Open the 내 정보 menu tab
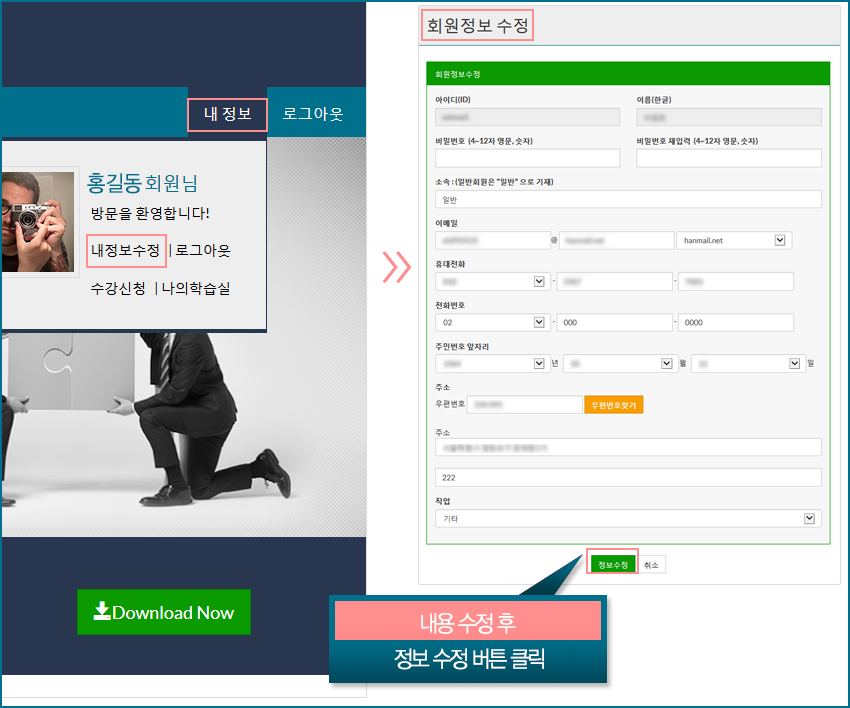 (227, 114)
